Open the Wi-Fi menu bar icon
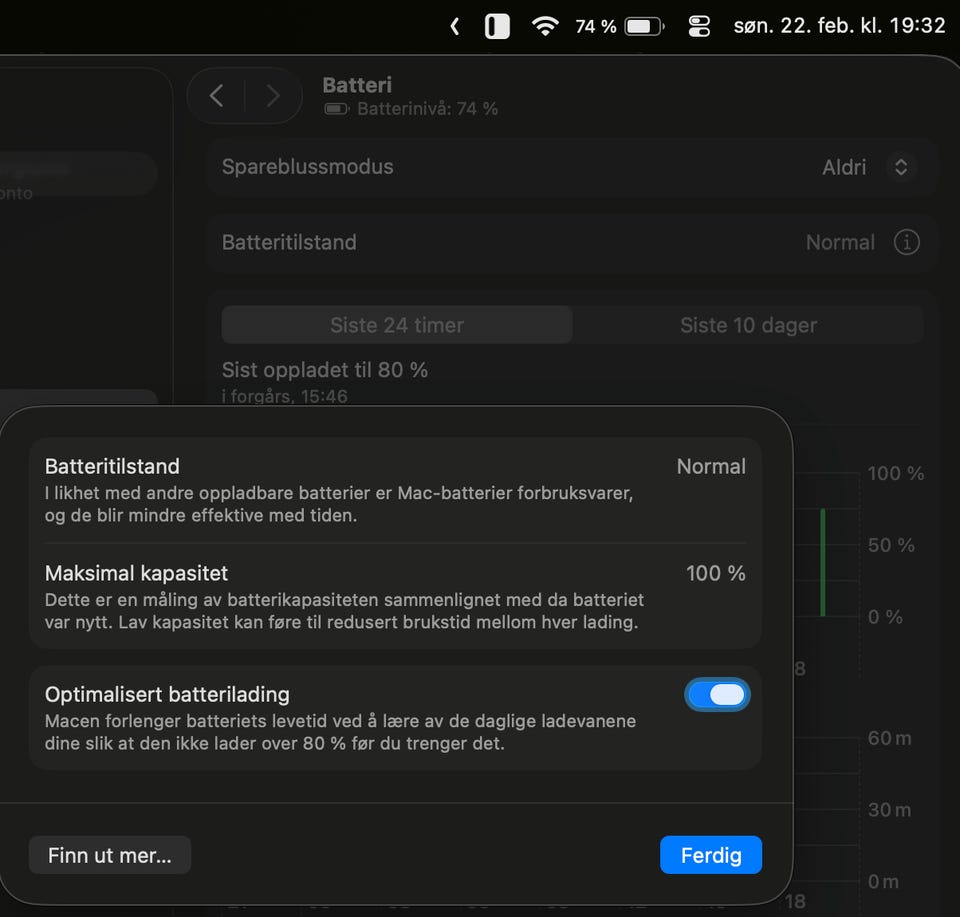 (545, 26)
